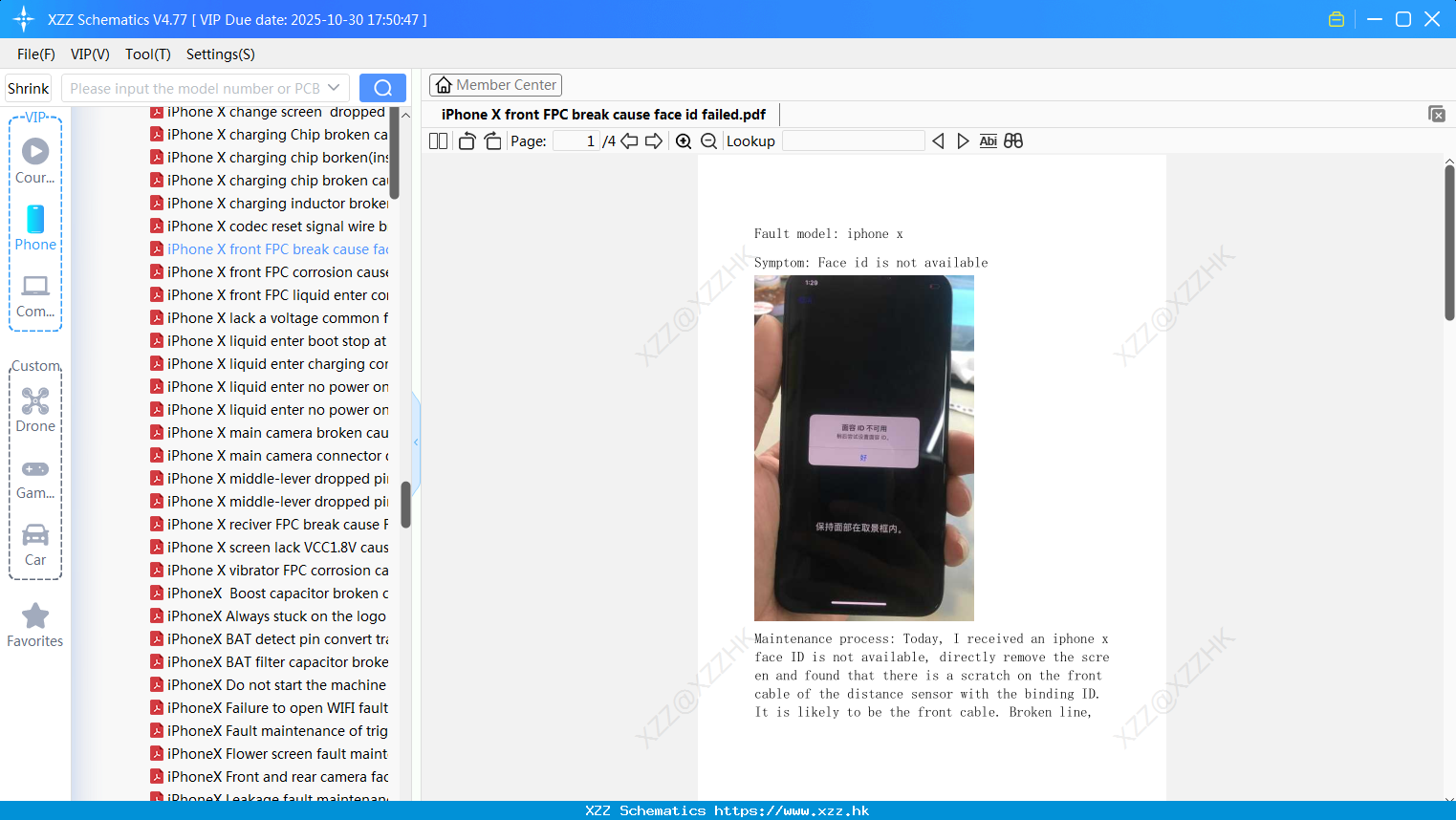The width and height of the screenshot is (1456, 820).
Task: Open iPhone X main camera broken file
Action: [268, 433]
